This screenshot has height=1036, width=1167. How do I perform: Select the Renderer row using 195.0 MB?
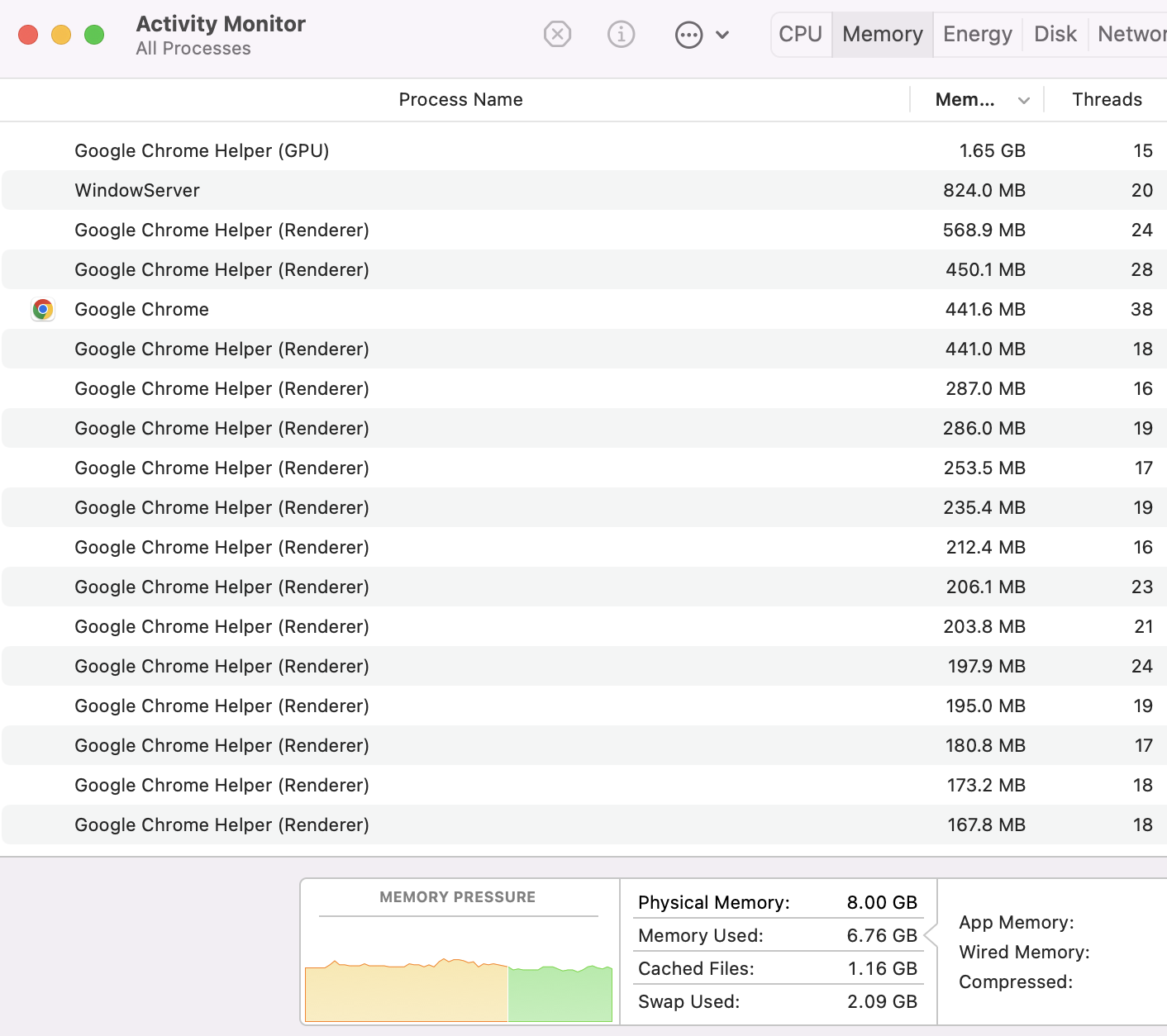coord(583,706)
